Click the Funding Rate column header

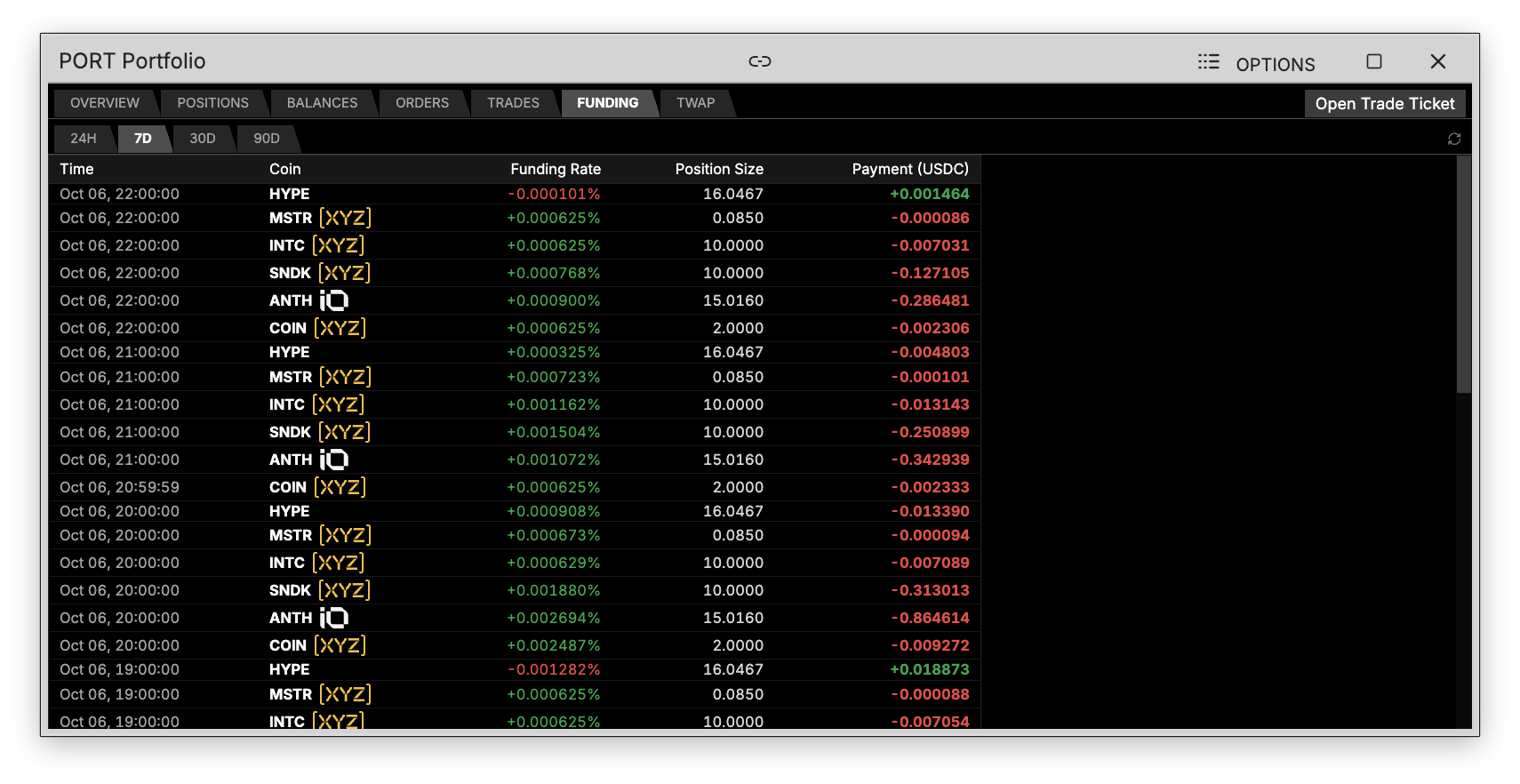click(556, 169)
